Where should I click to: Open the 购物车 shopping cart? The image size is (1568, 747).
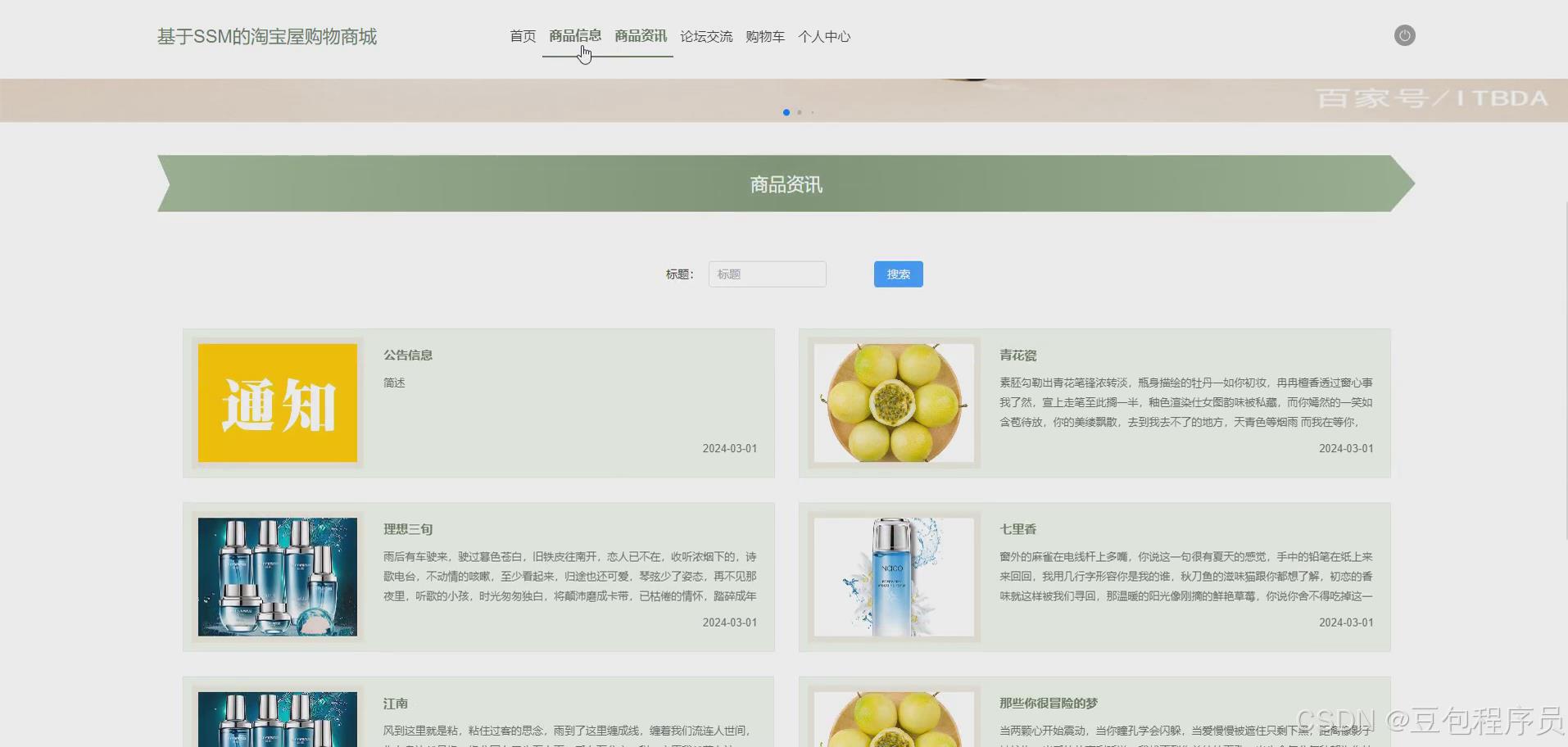(x=764, y=36)
